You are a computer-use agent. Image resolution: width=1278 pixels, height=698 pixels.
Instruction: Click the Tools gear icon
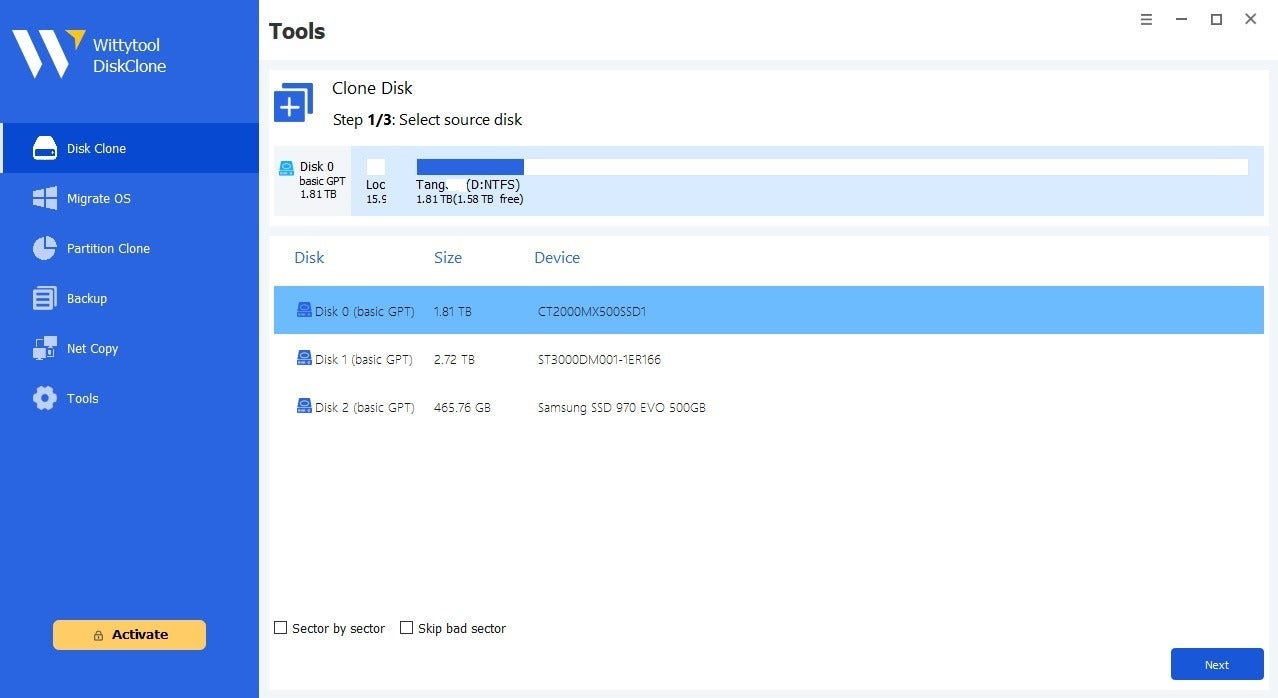[x=45, y=398]
